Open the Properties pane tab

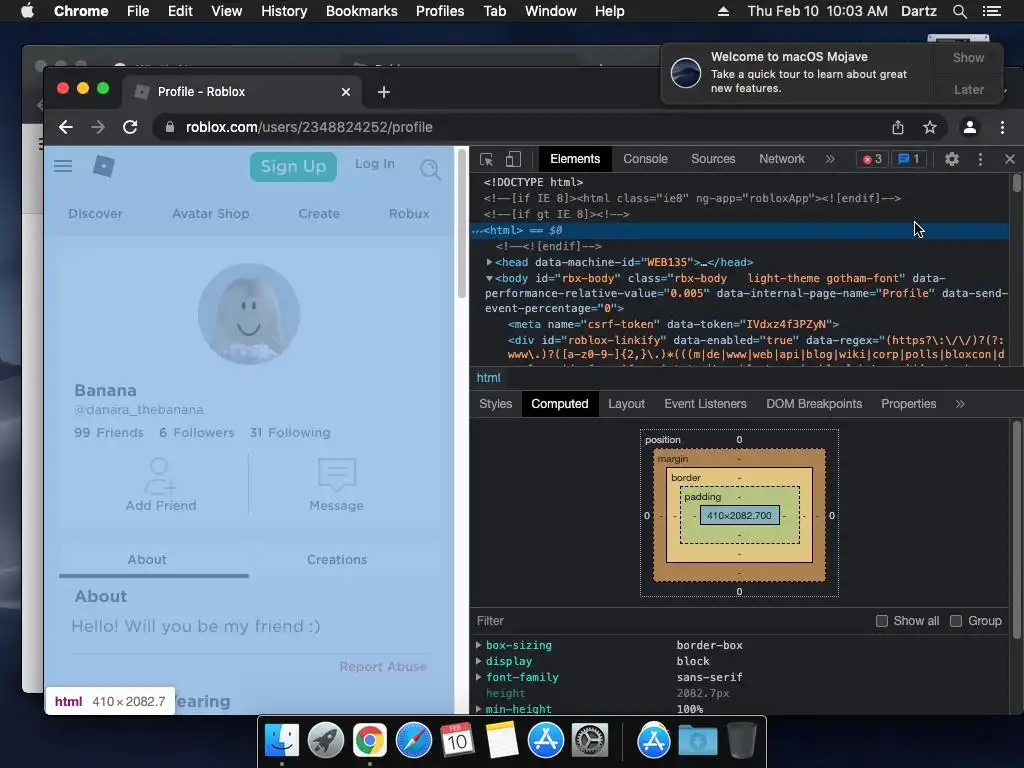tap(908, 404)
